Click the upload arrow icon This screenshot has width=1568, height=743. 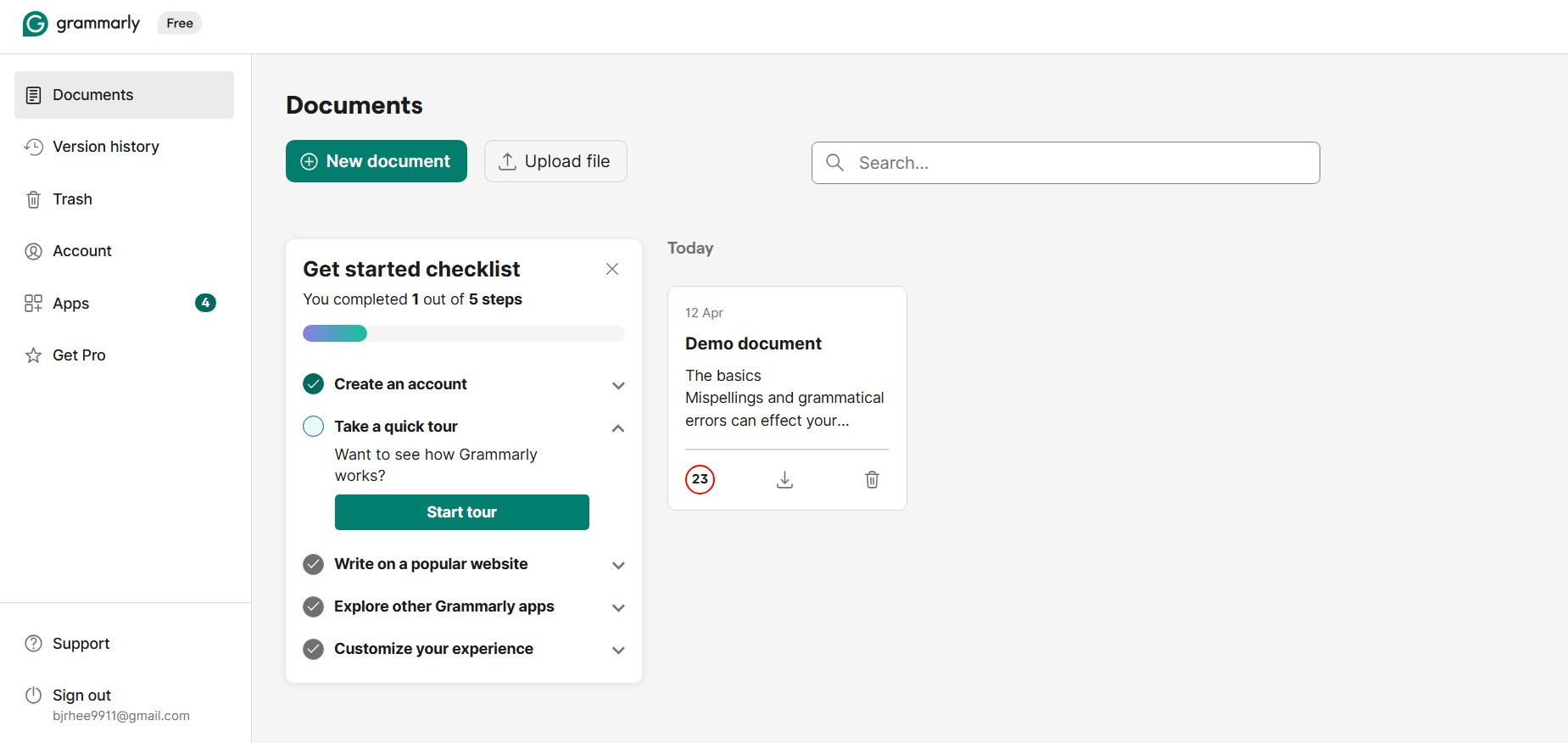point(507,161)
